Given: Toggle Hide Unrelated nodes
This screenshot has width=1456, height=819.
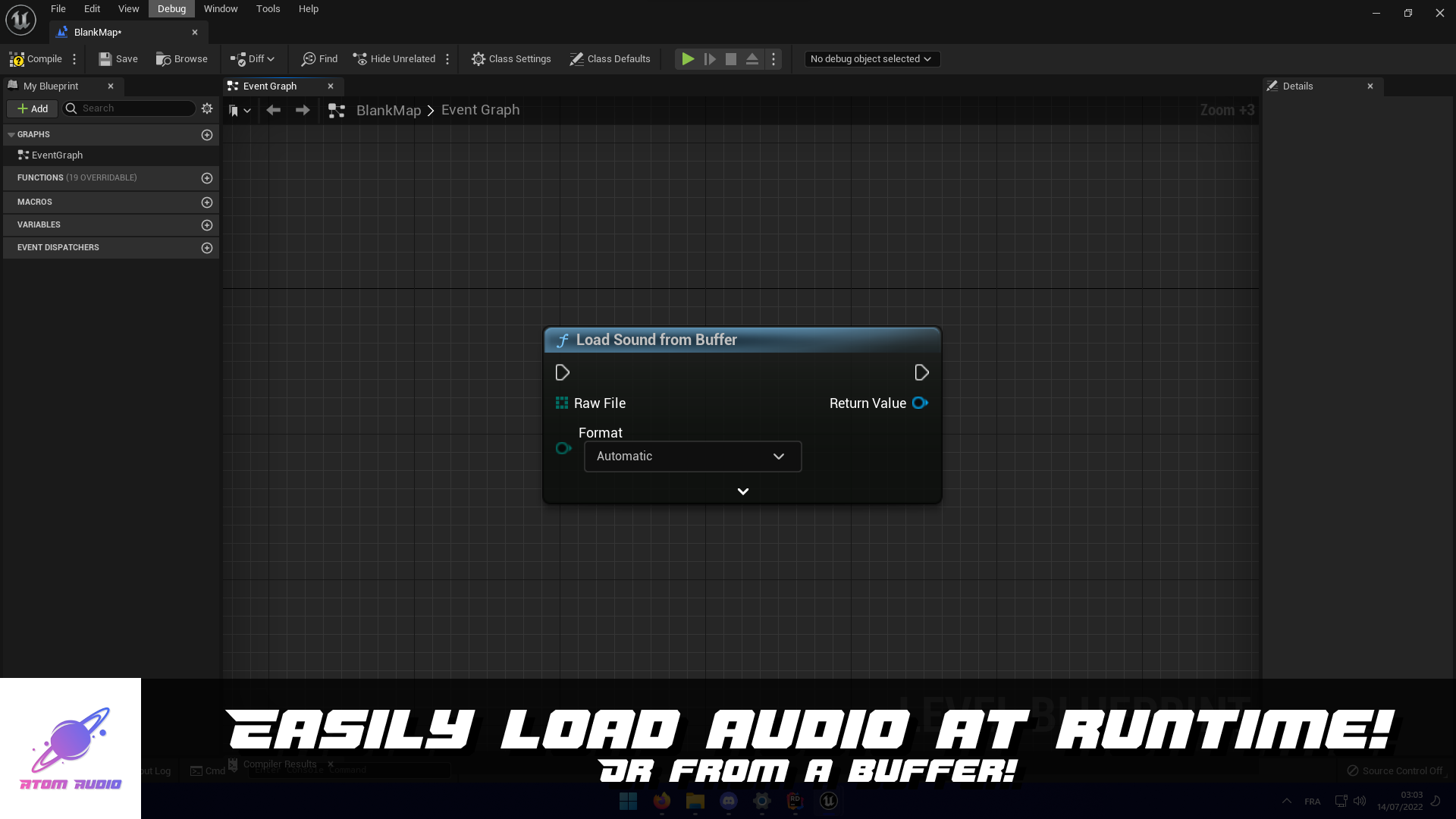Looking at the screenshot, I should [394, 59].
